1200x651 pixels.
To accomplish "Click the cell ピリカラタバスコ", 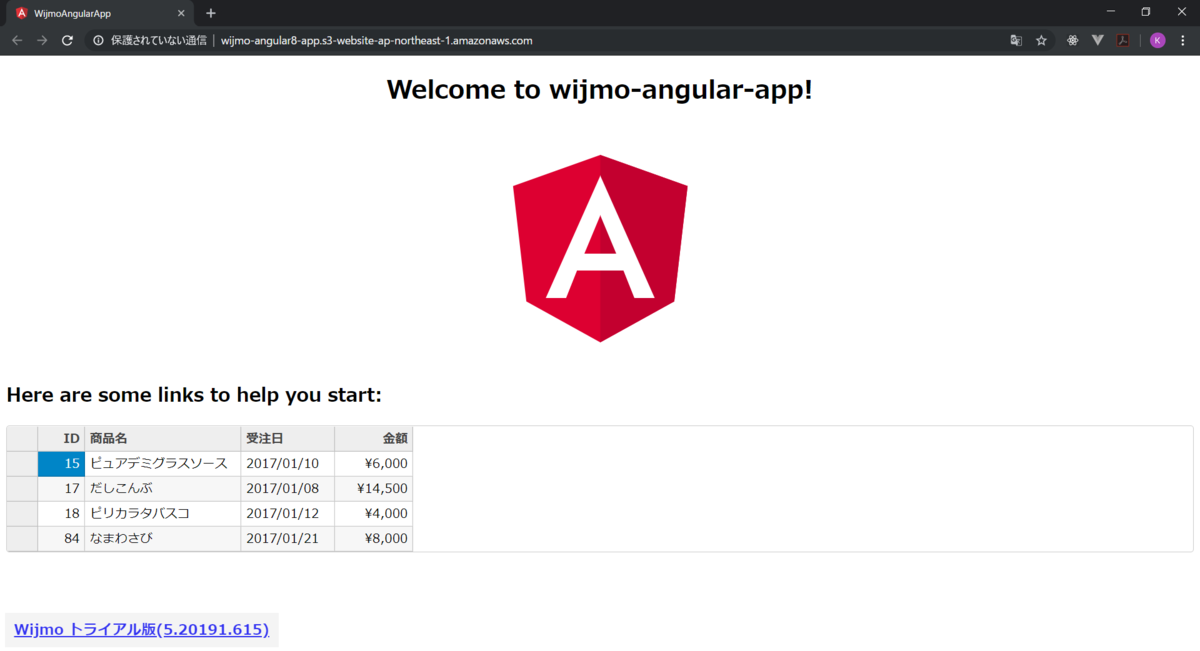I will coord(163,513).
